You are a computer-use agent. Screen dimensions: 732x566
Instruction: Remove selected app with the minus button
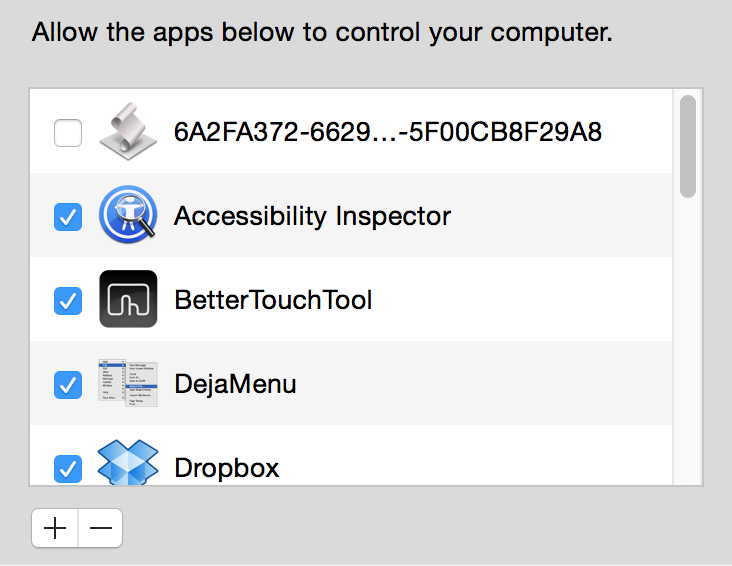pos(101,528)
